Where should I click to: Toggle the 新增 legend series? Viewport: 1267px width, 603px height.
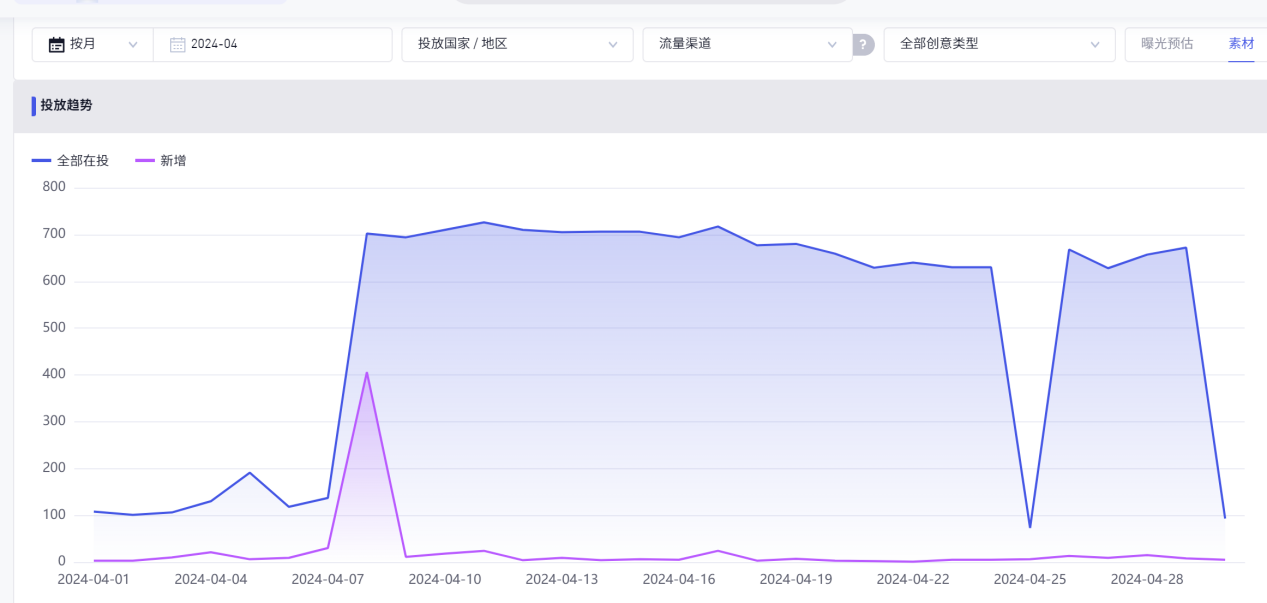click(x=173, y=160)
